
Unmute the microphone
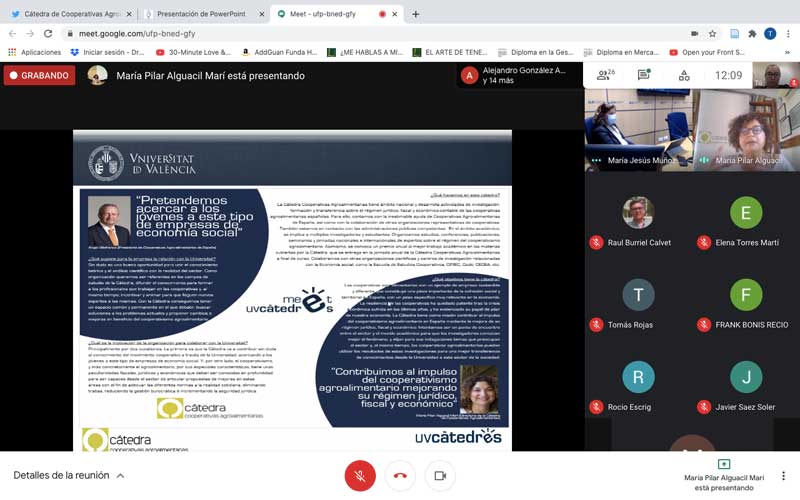(360, 476)
